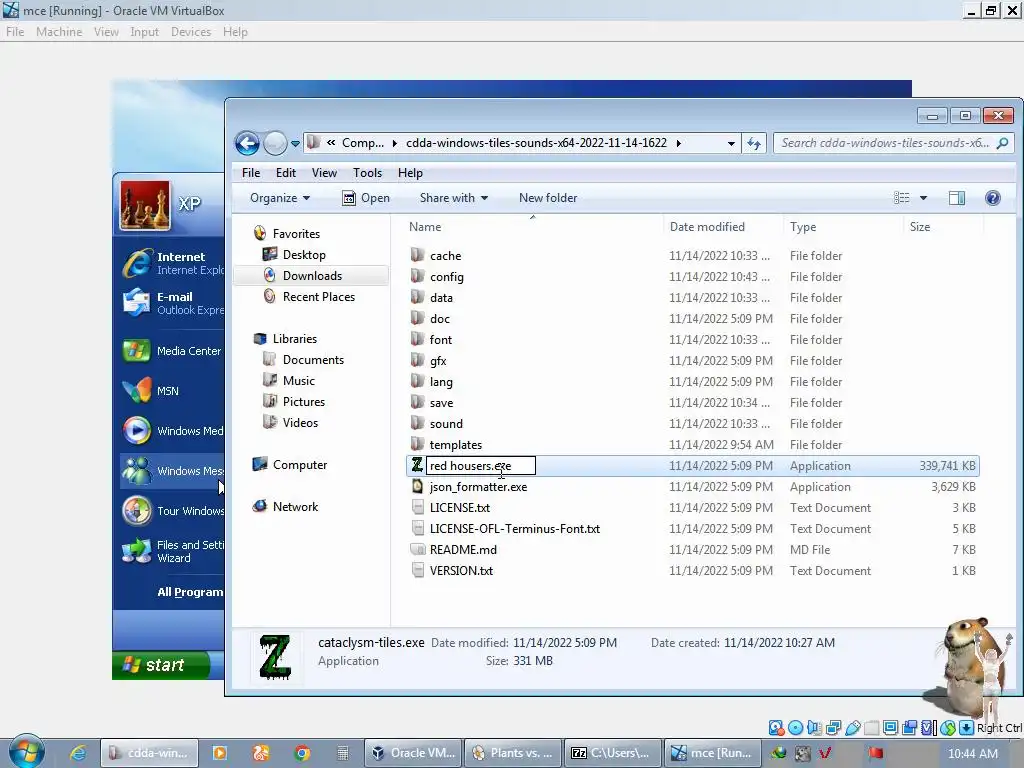Click the Search cdda-windows-tiles field

click(x=893, y=143)
